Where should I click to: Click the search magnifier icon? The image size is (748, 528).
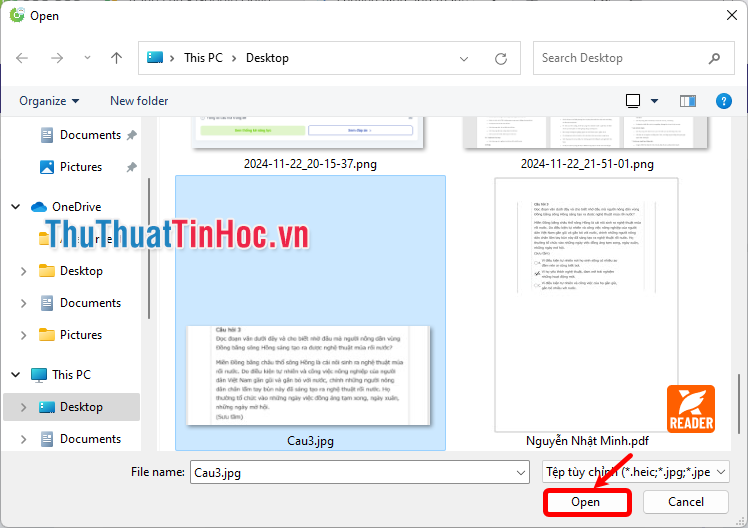pos(714,58)
